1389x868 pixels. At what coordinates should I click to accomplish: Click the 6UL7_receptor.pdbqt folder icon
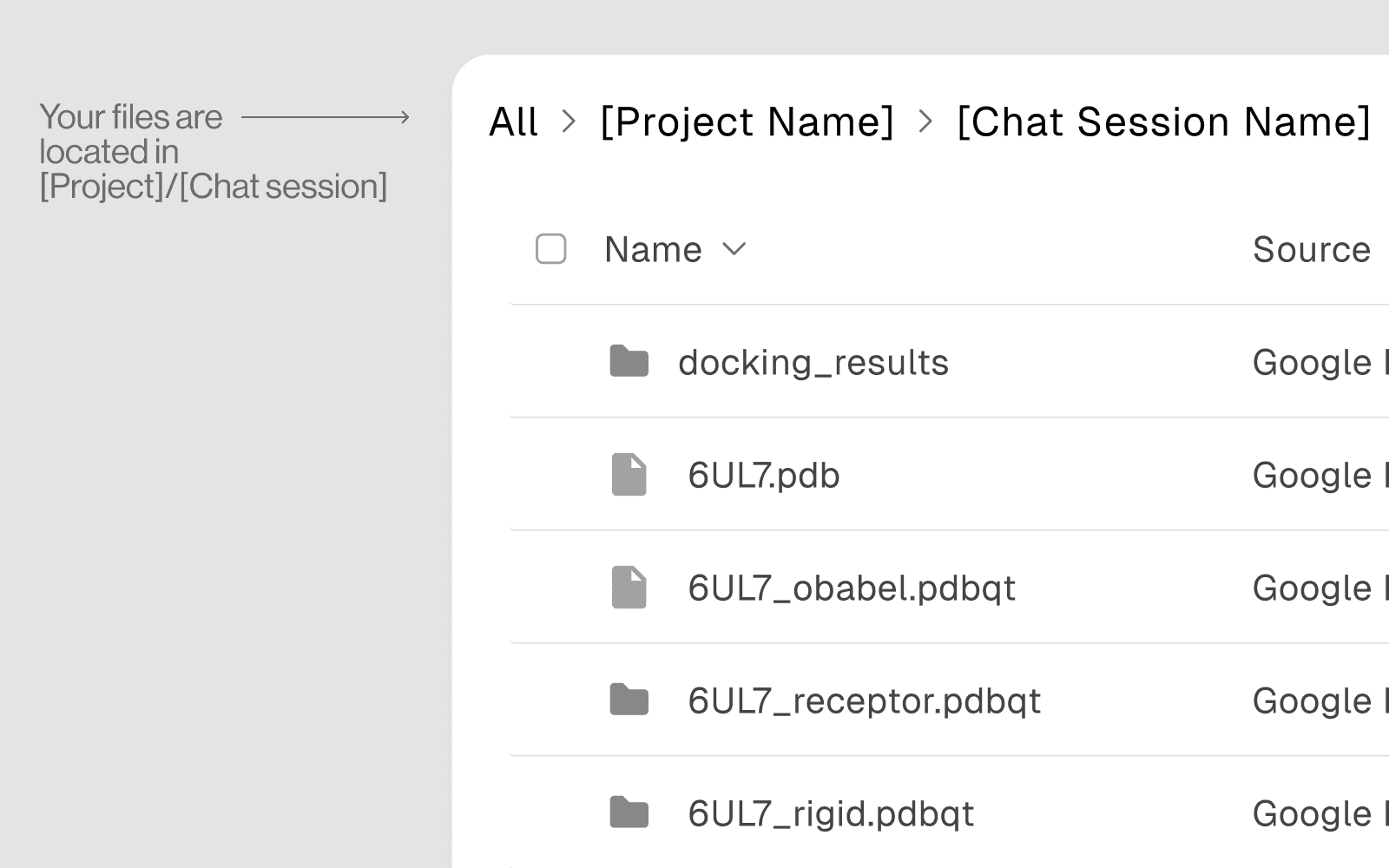click(629, 700)
